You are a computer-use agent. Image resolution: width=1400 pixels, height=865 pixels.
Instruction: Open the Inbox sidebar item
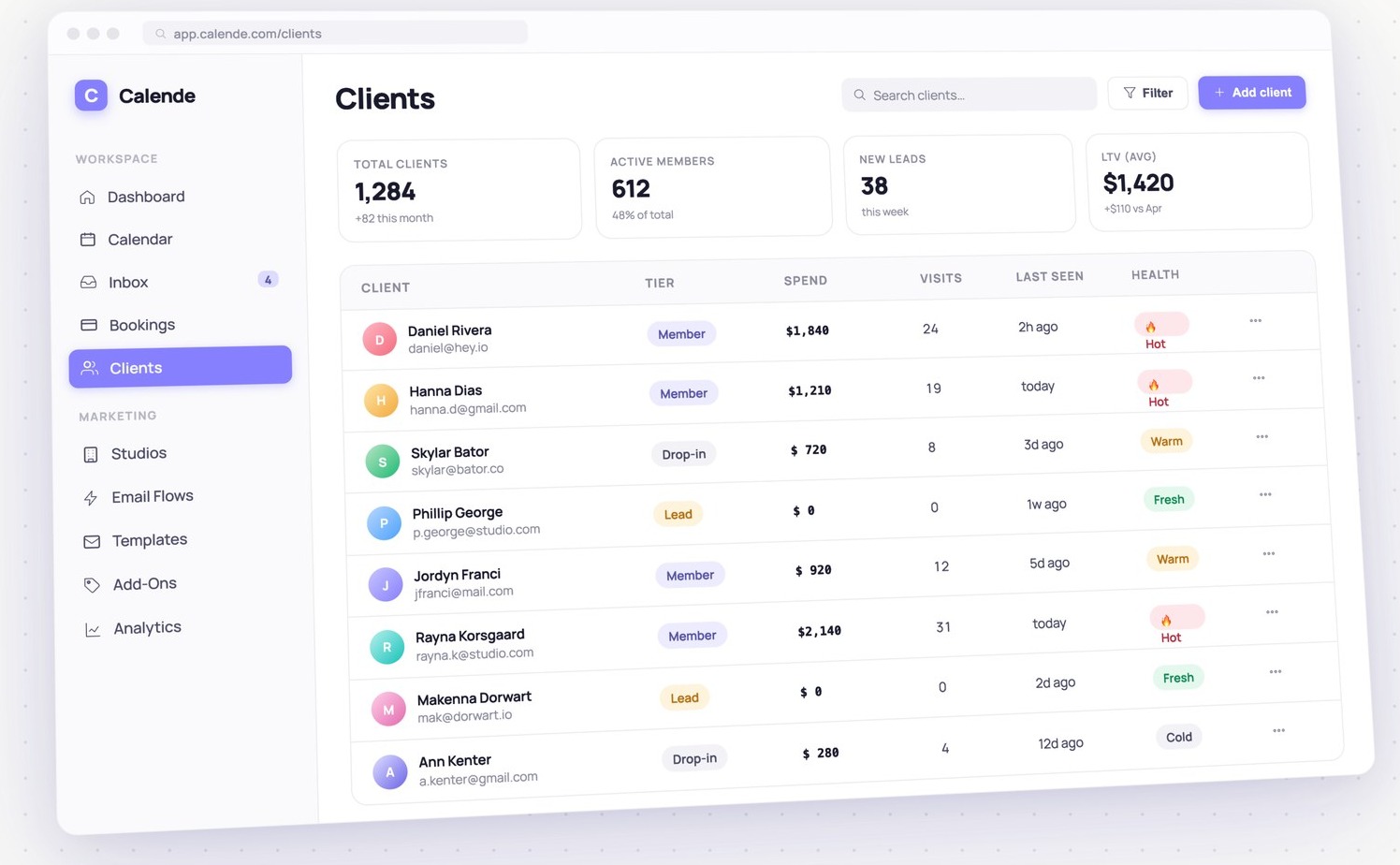tap(180, 282)
